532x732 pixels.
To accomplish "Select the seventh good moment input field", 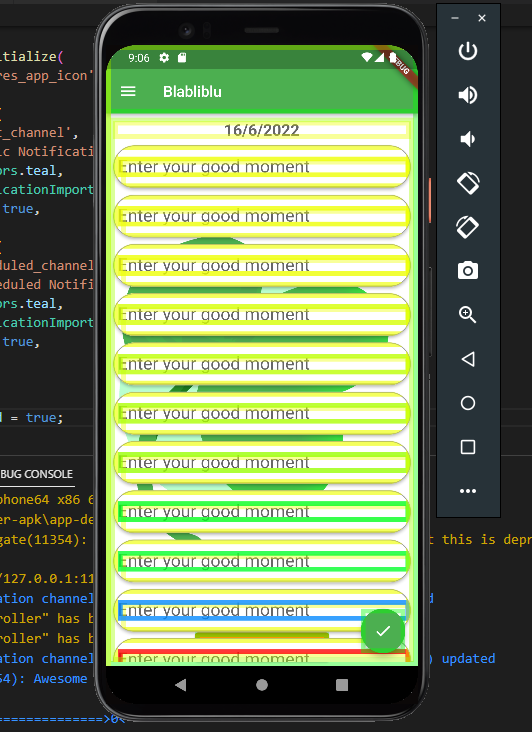I will coord(262,462).
